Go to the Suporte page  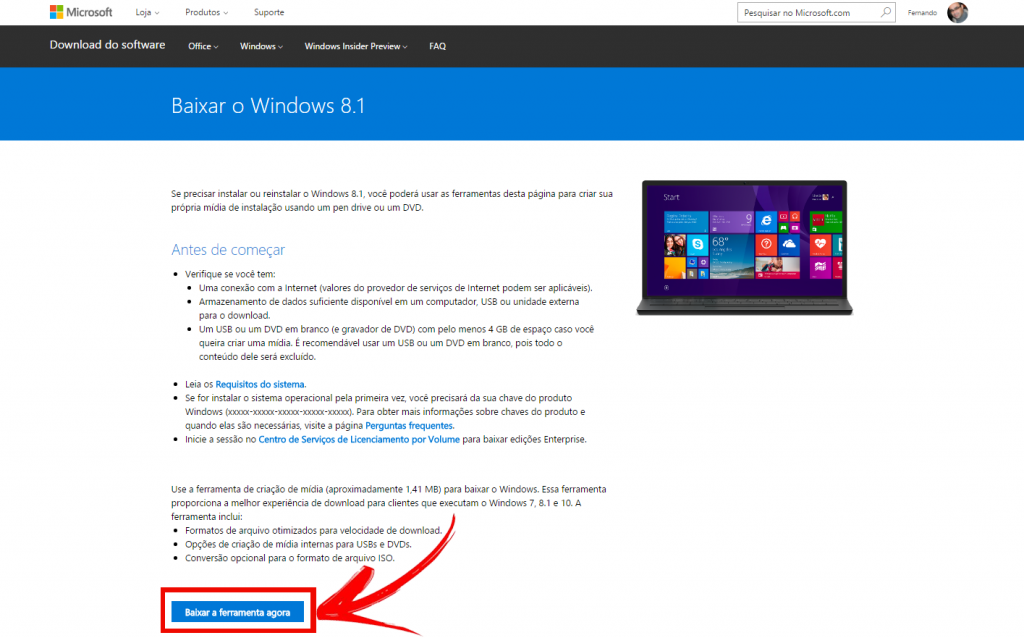pos(269,12)
